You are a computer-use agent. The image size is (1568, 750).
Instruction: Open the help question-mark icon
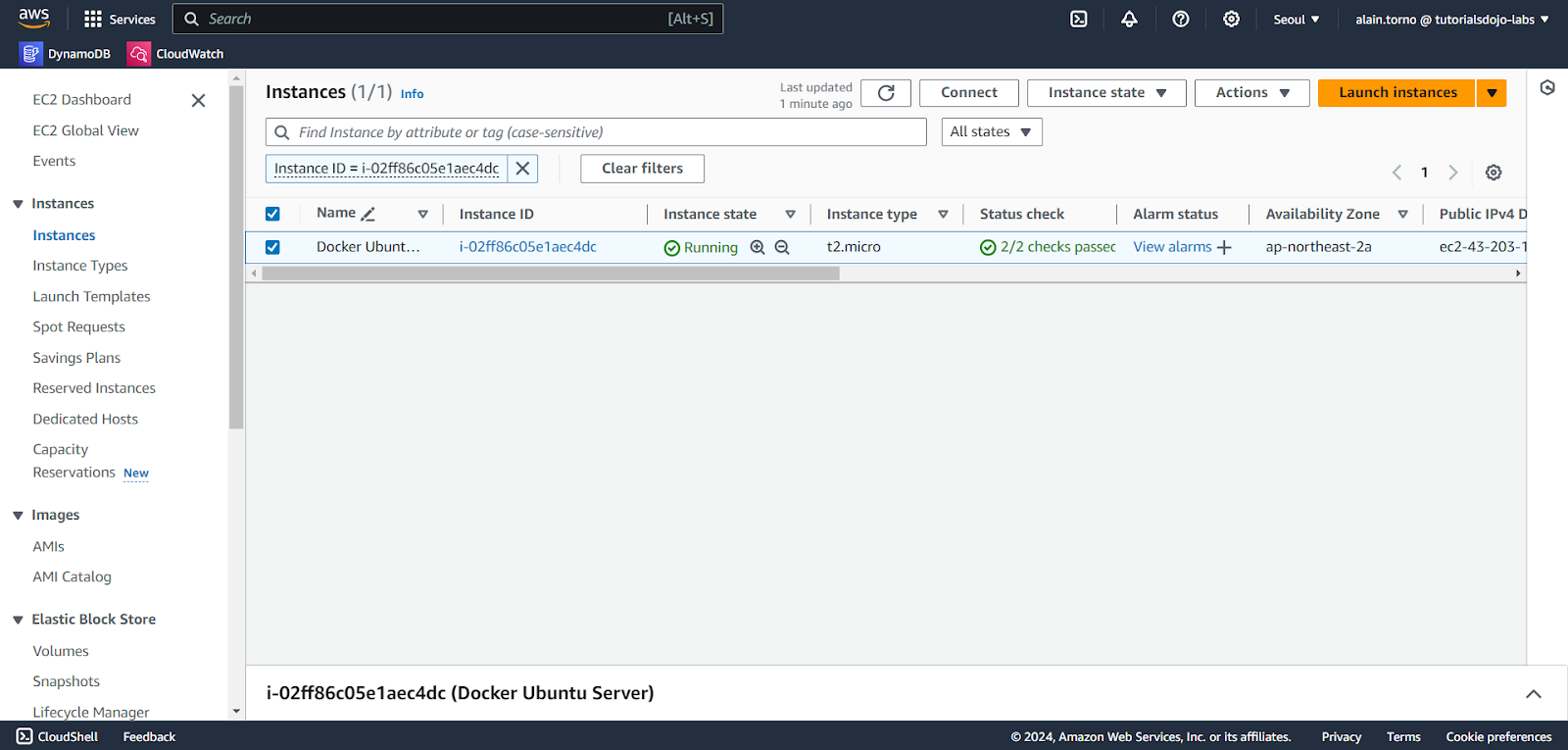coord(1181,19)
